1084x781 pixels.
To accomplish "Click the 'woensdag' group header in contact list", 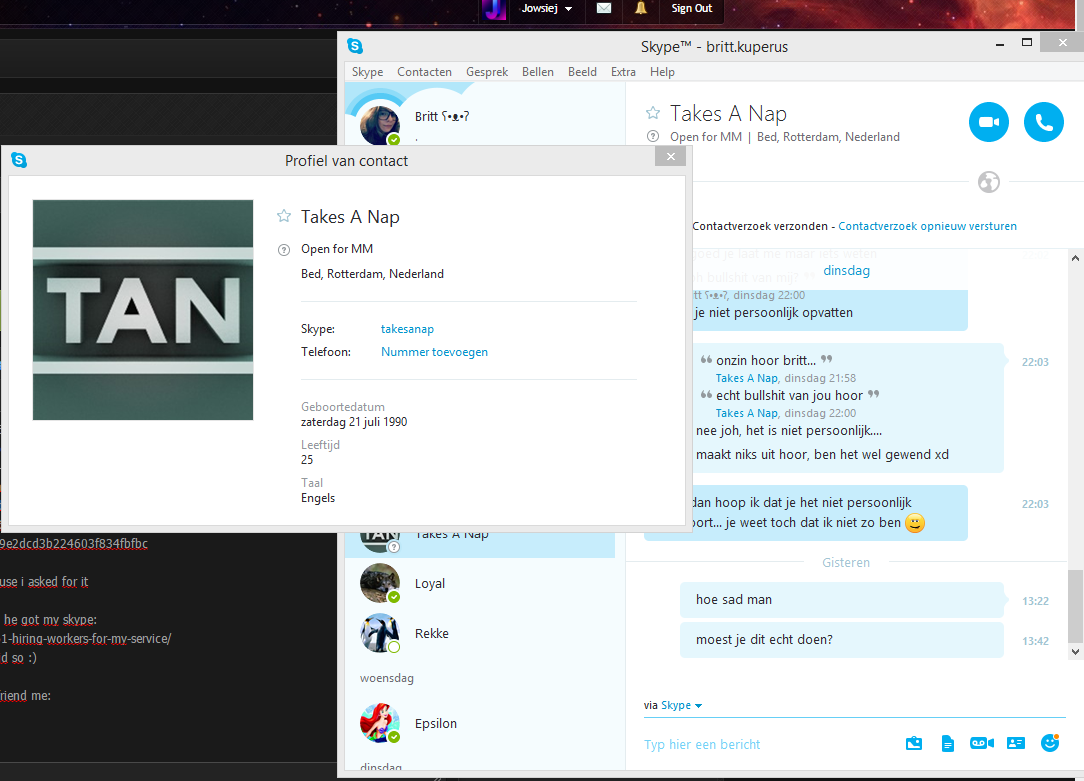I will pos(386,678).
